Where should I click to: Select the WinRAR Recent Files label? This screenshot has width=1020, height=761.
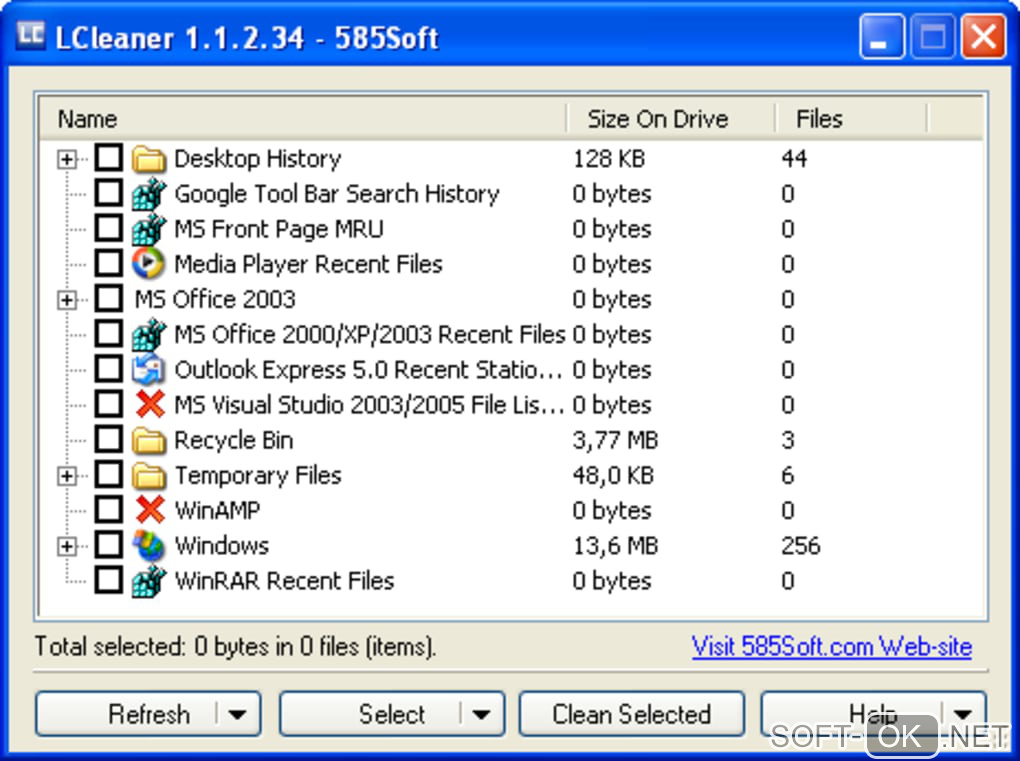pyautogui.click(x=284, y=581)
